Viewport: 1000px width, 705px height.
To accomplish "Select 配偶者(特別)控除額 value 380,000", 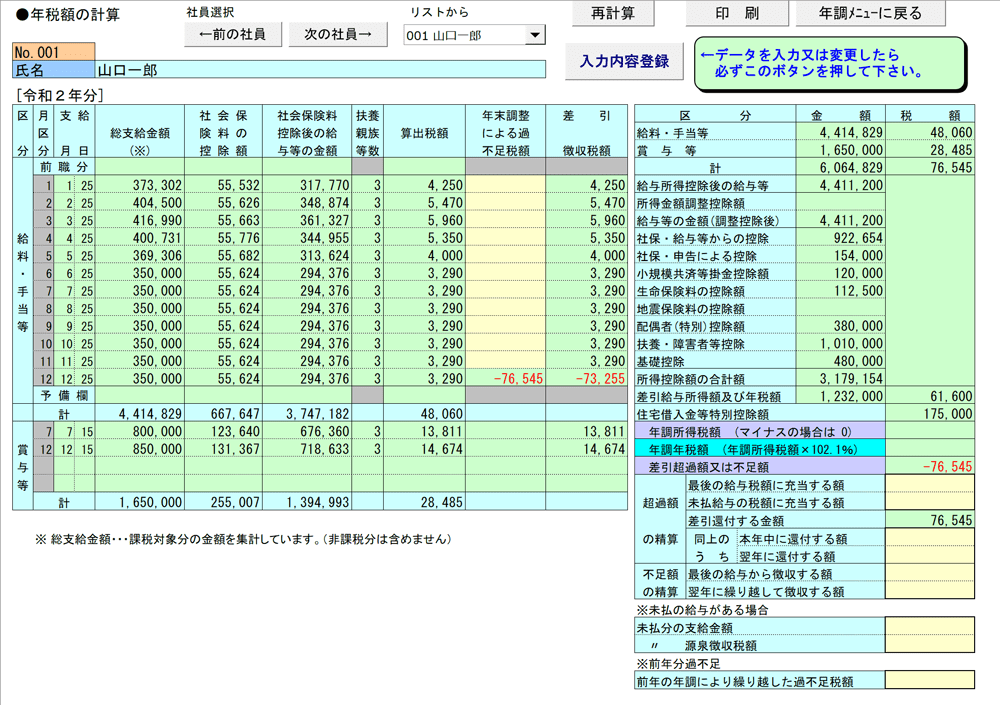I will [x=841, y=325].
